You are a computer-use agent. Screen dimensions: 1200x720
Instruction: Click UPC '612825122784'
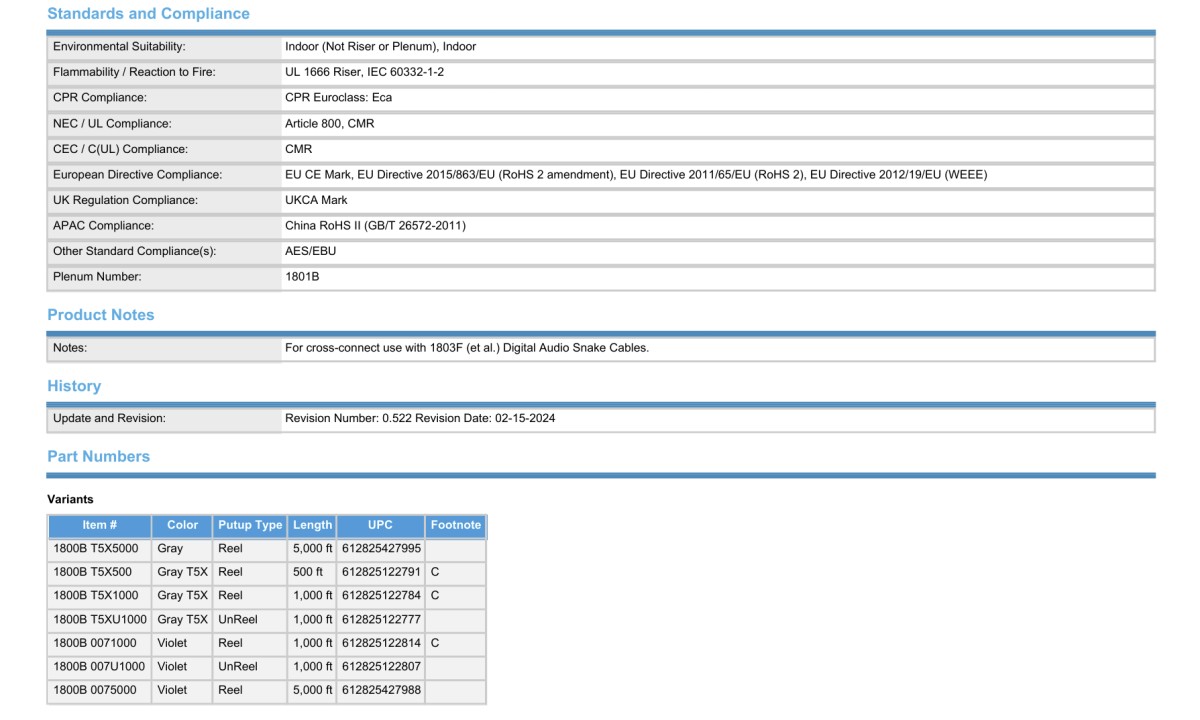(x=381, y=596)
